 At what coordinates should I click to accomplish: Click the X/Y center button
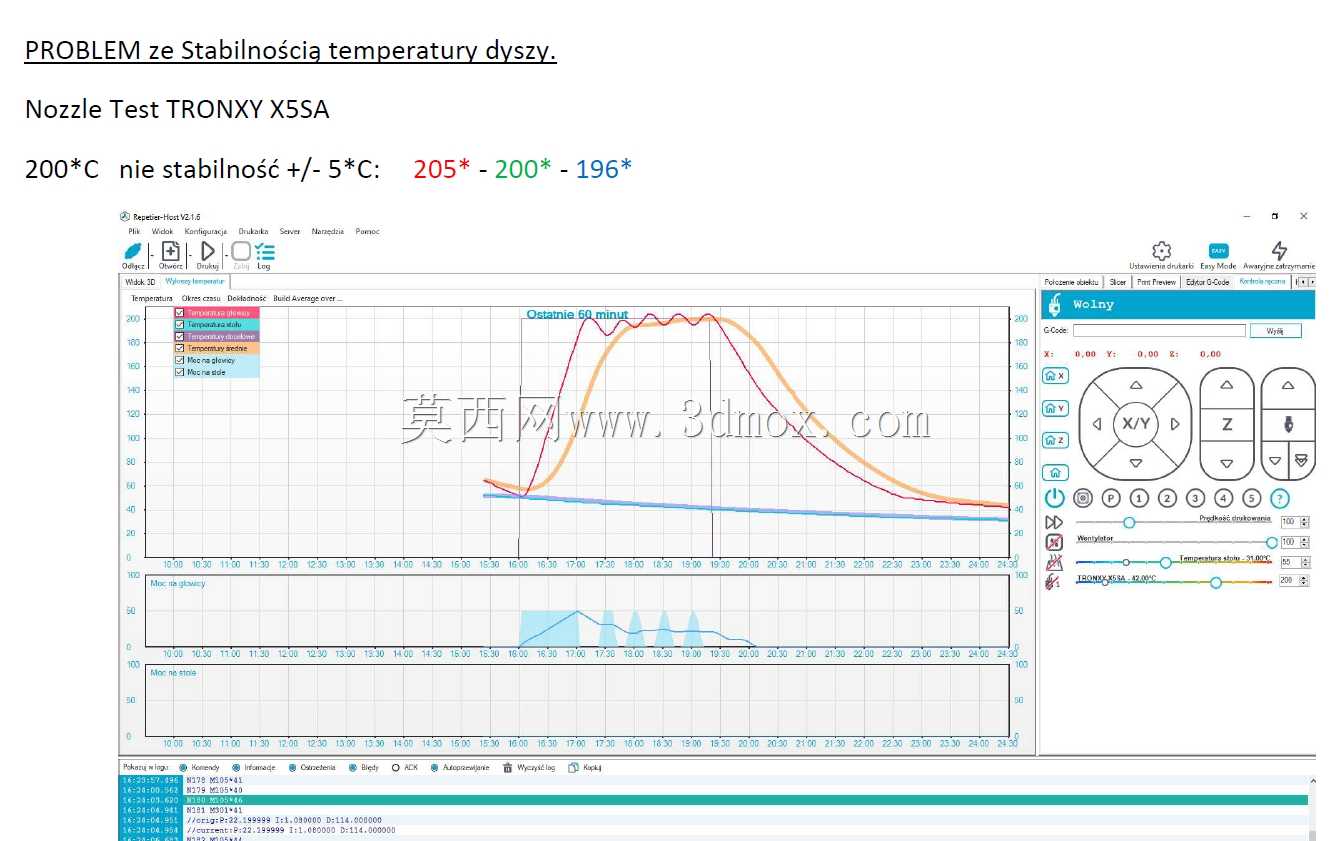pyautogui.click(x=1136, y=424)
